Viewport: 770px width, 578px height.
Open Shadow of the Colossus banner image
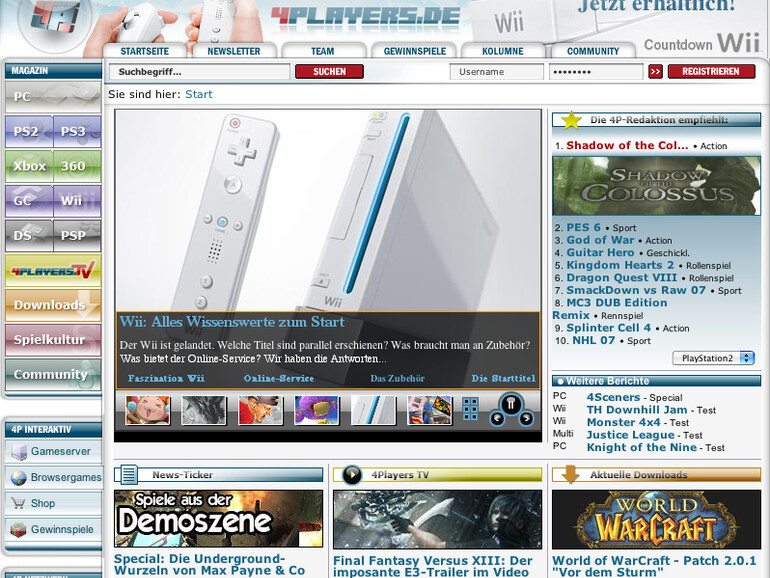657,186
